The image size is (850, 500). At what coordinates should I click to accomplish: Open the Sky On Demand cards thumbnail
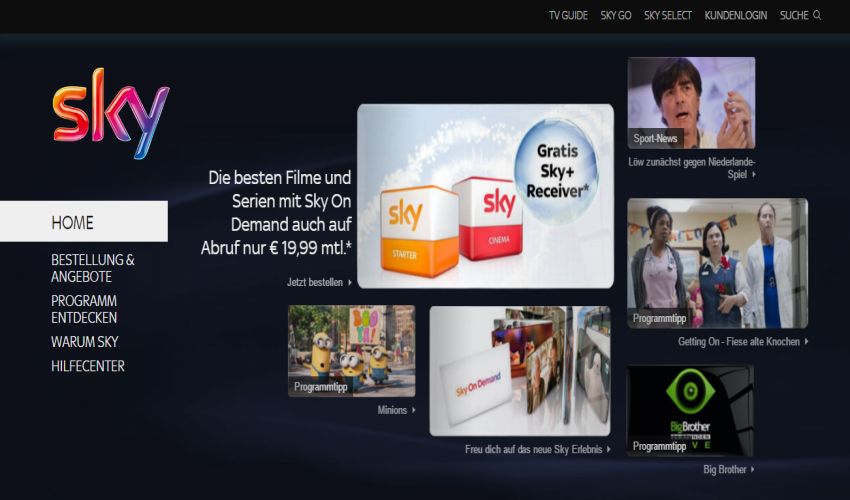[x=520, y=371]
